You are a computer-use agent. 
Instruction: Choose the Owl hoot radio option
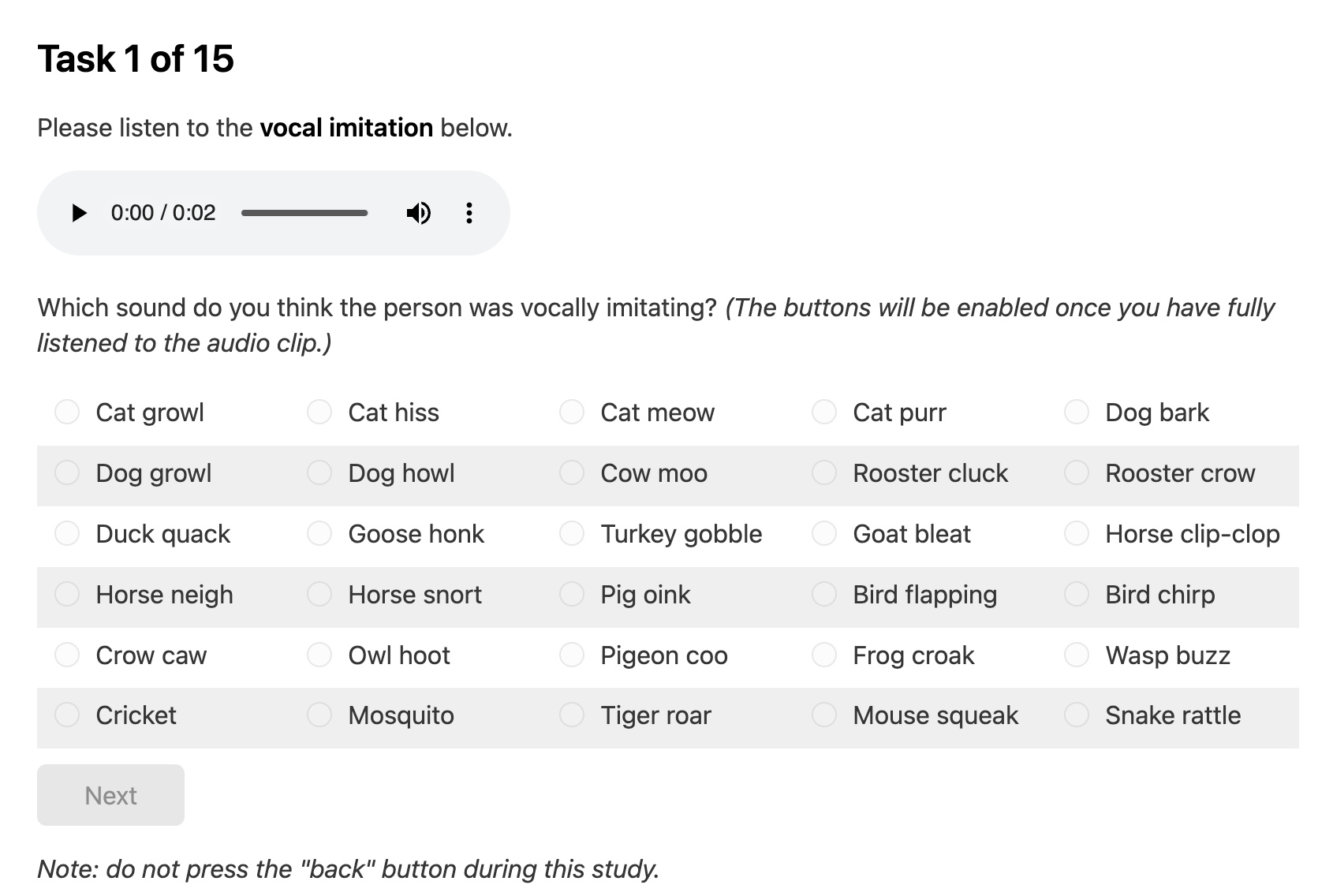click(x=319, y=655)
